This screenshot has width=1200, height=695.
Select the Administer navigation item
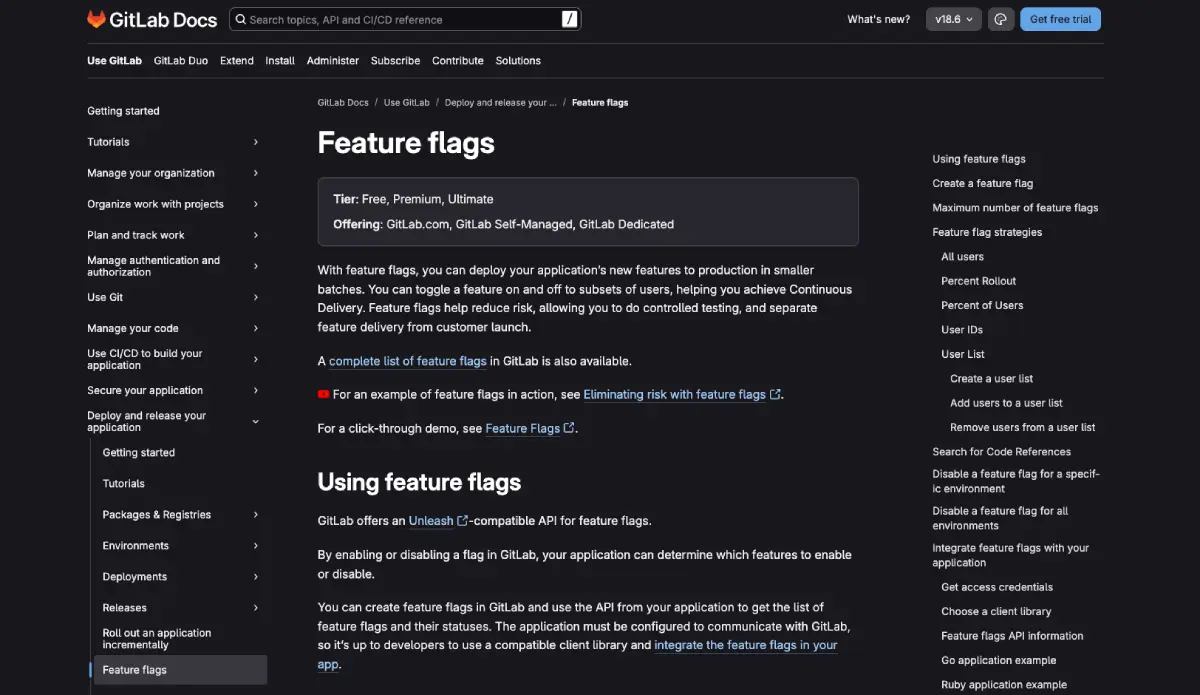pyautogui.click(x=332, y=60)
